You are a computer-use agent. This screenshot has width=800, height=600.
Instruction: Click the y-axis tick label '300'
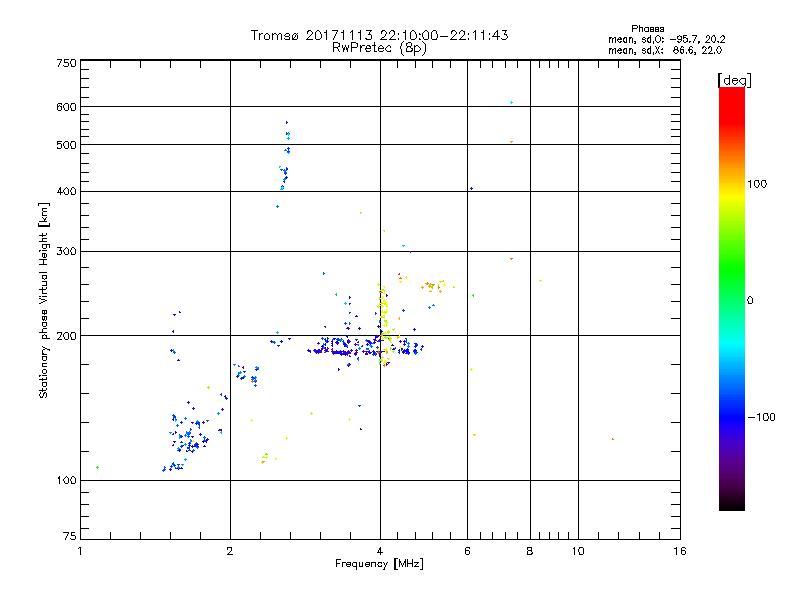click(66, 252)
